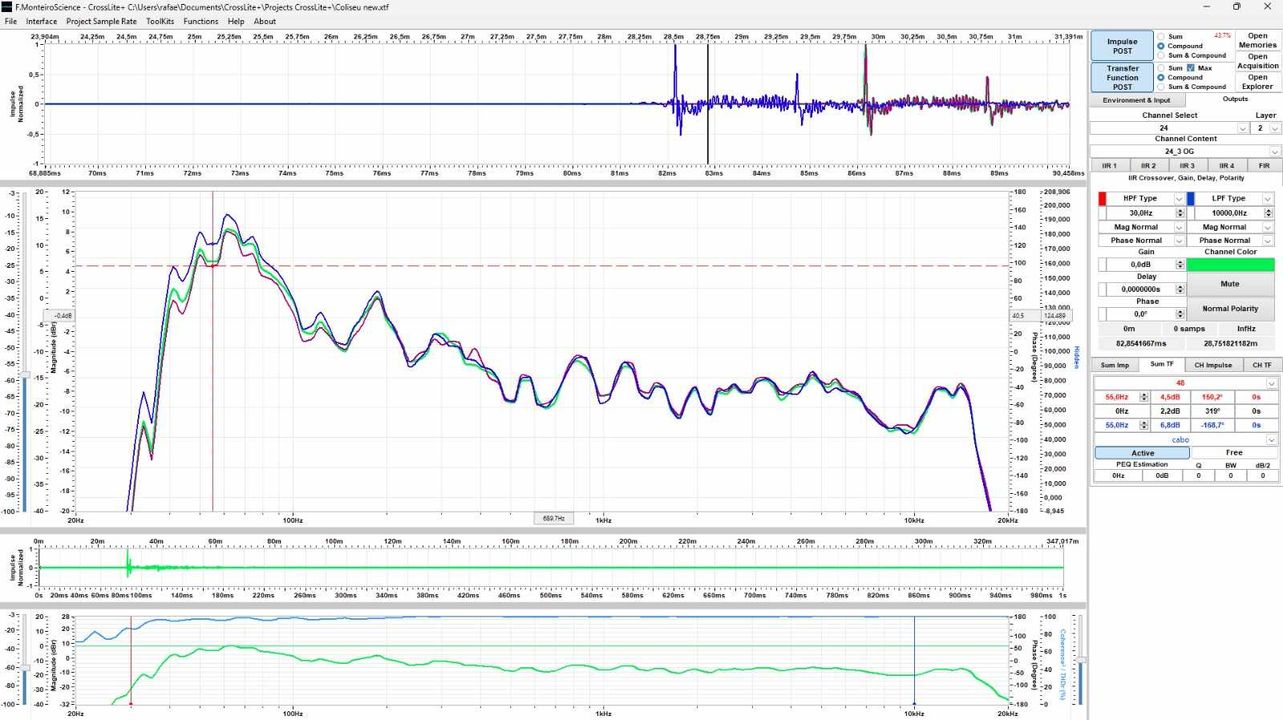Switch to the CH TF tab
This screenshot has height=720, width=1283.
(1262, 365)
